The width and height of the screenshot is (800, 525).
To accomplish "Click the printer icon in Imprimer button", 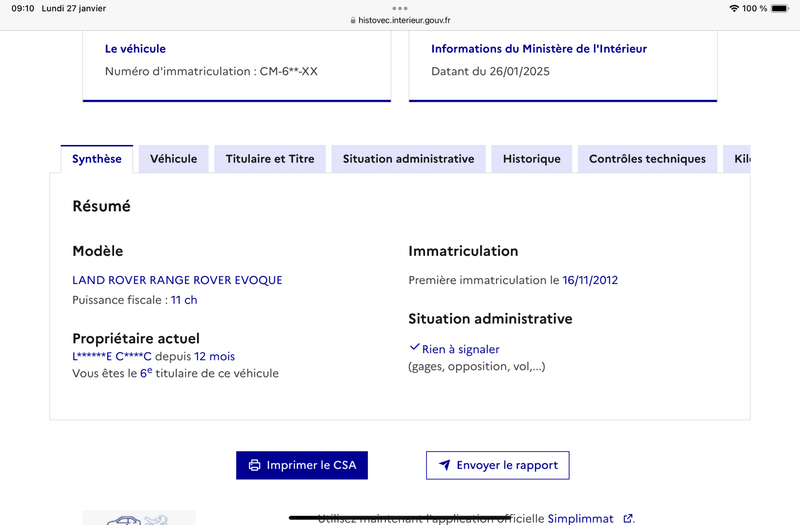I will pyautogui.click(x=254, y=465).
